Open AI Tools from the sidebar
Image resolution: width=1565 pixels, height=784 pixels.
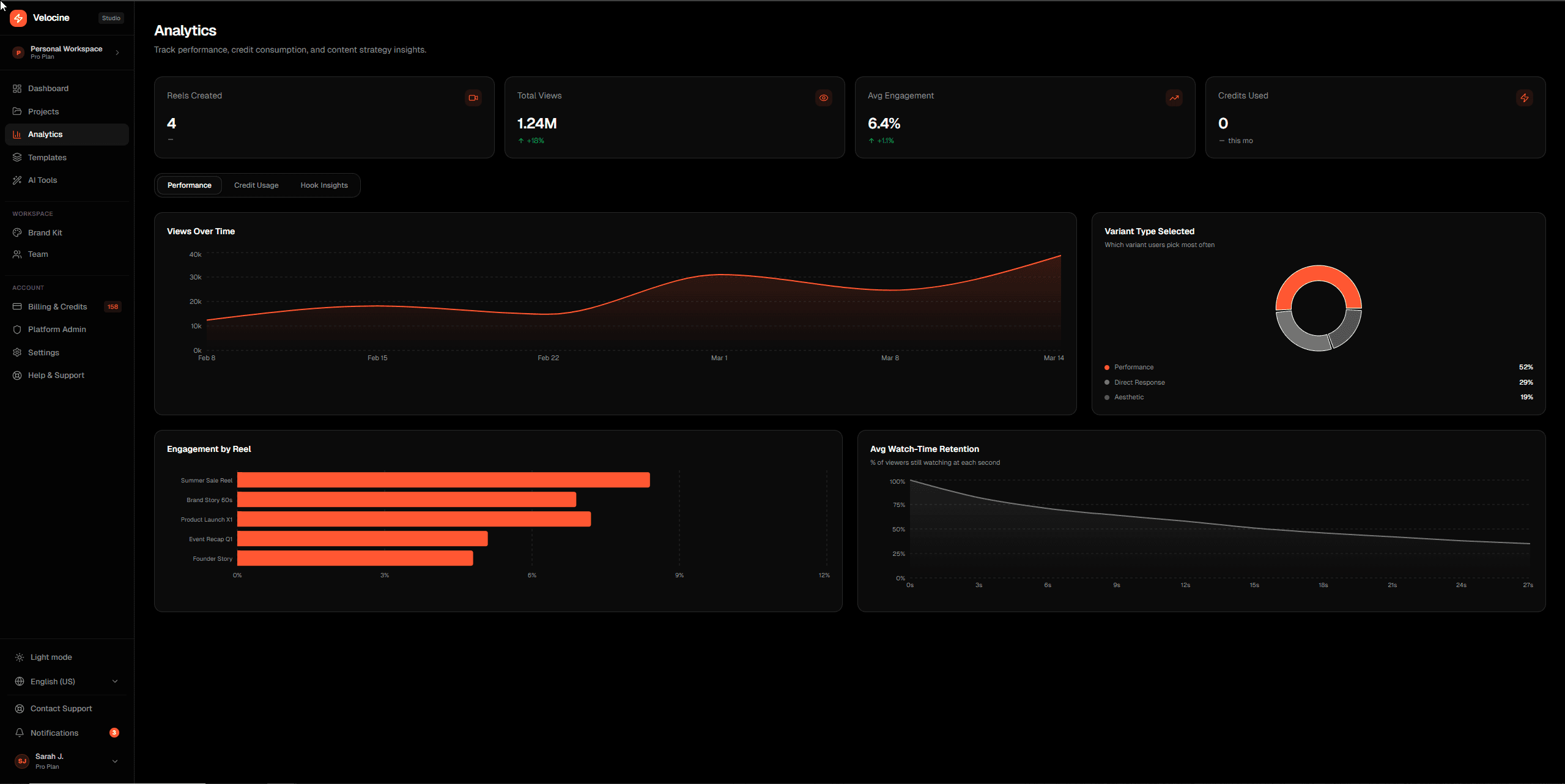pyautogui.click(x=42, y=180)
